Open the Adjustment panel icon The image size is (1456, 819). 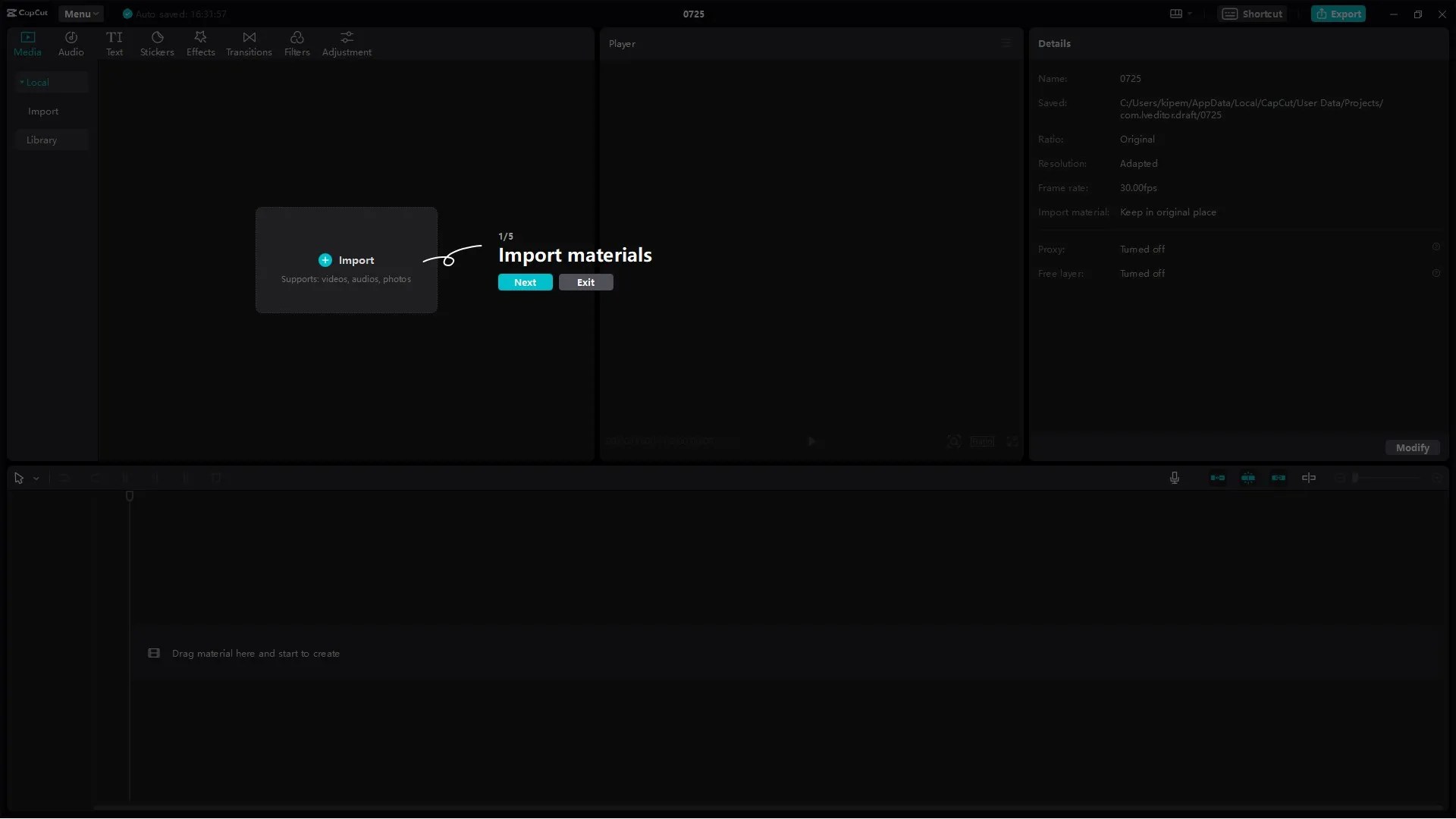(x=347, y=37)
